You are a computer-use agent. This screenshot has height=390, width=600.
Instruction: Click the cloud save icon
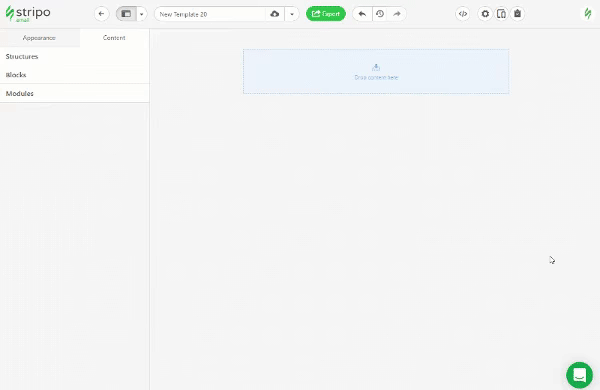[x=275, y=14]
